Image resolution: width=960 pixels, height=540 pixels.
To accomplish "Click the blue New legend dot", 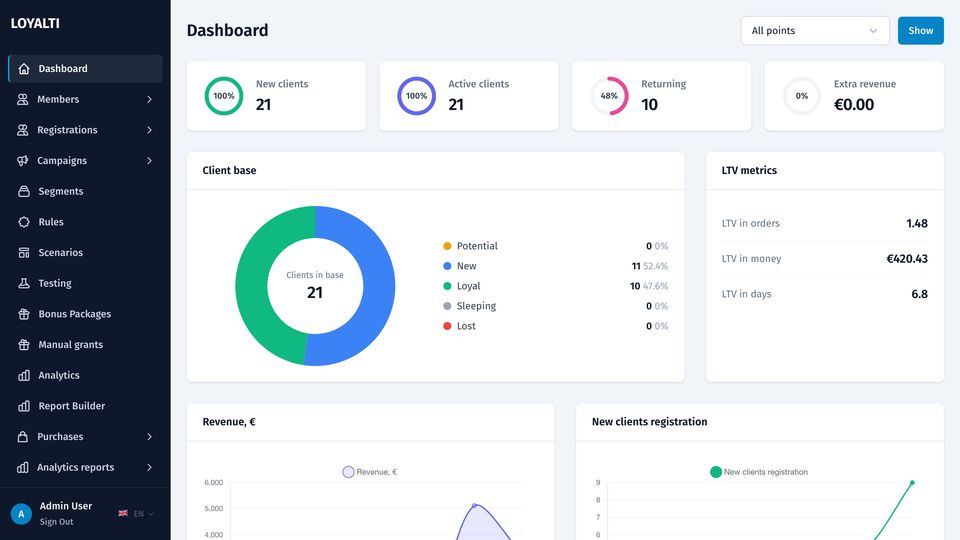I will pos(447,266).
